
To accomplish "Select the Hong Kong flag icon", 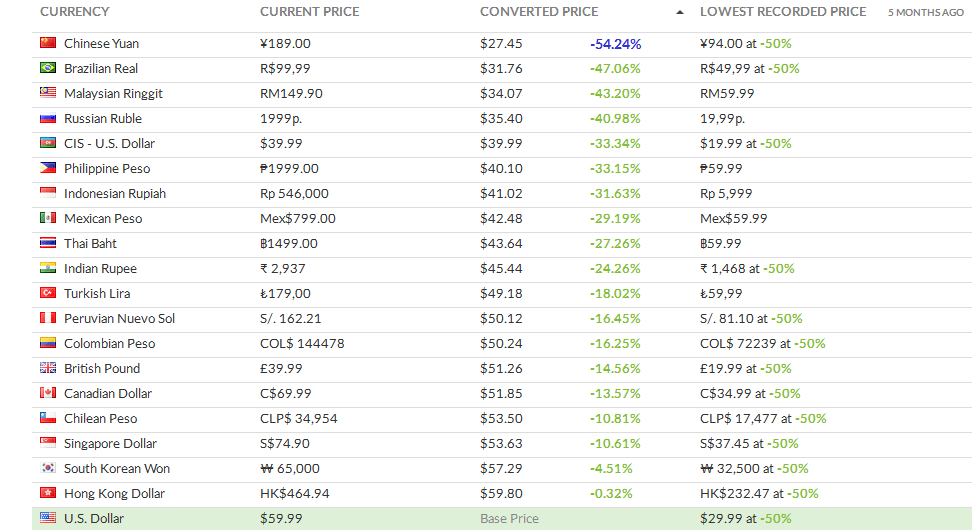I will [48, 492].
